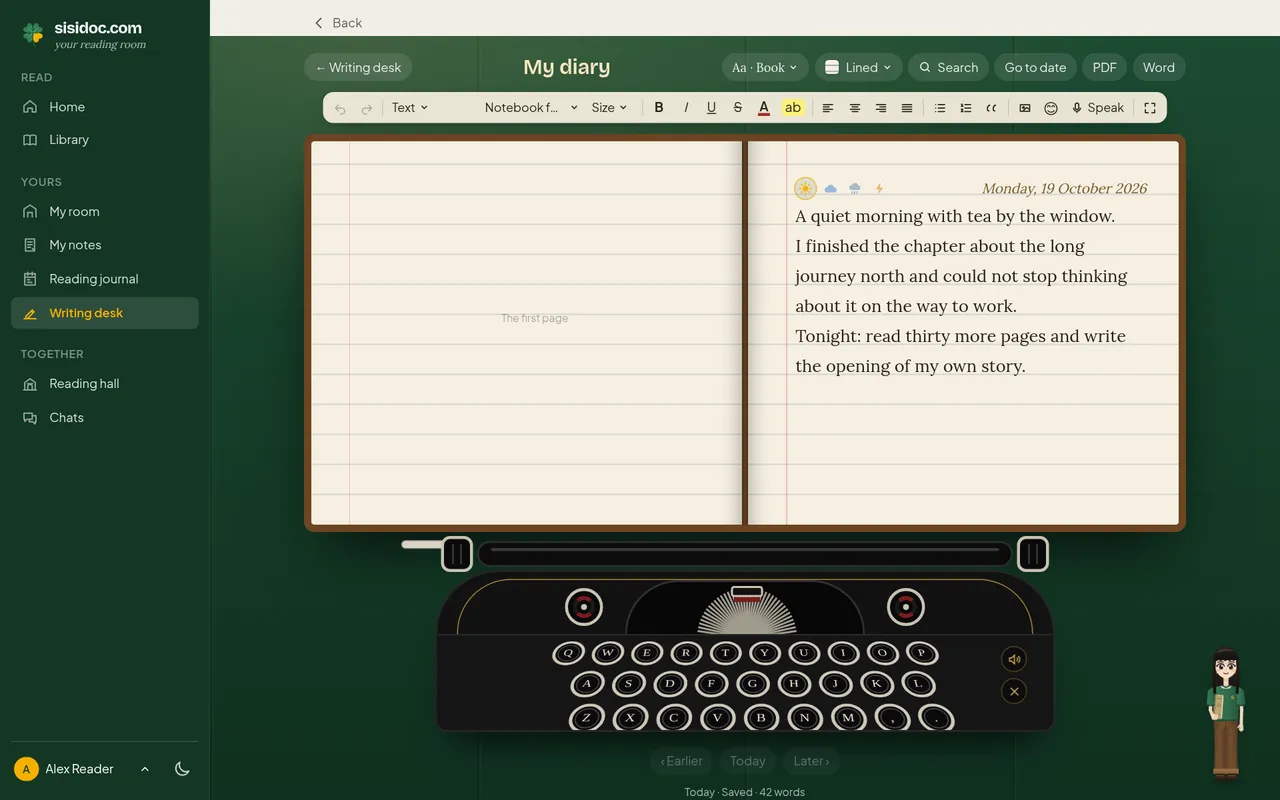Click the Alex Reader avatar

pos(26,769)
